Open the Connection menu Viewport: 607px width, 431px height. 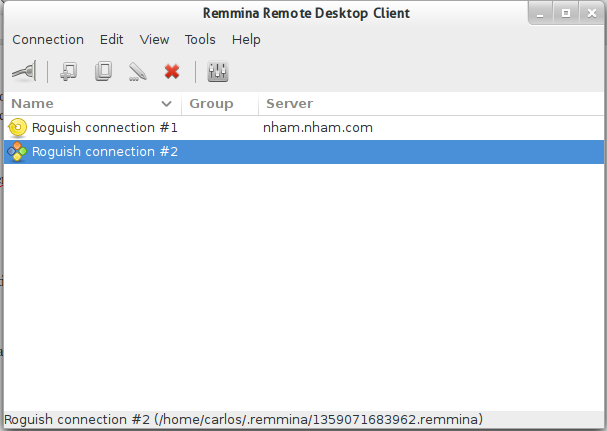click(48, 39)
